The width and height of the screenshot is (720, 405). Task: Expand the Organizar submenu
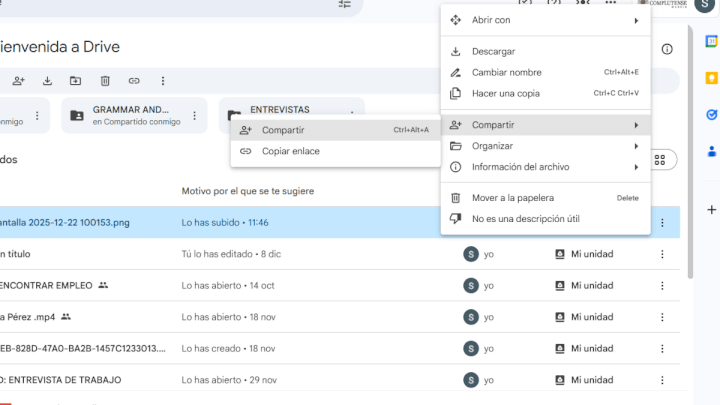coord(546,146)
